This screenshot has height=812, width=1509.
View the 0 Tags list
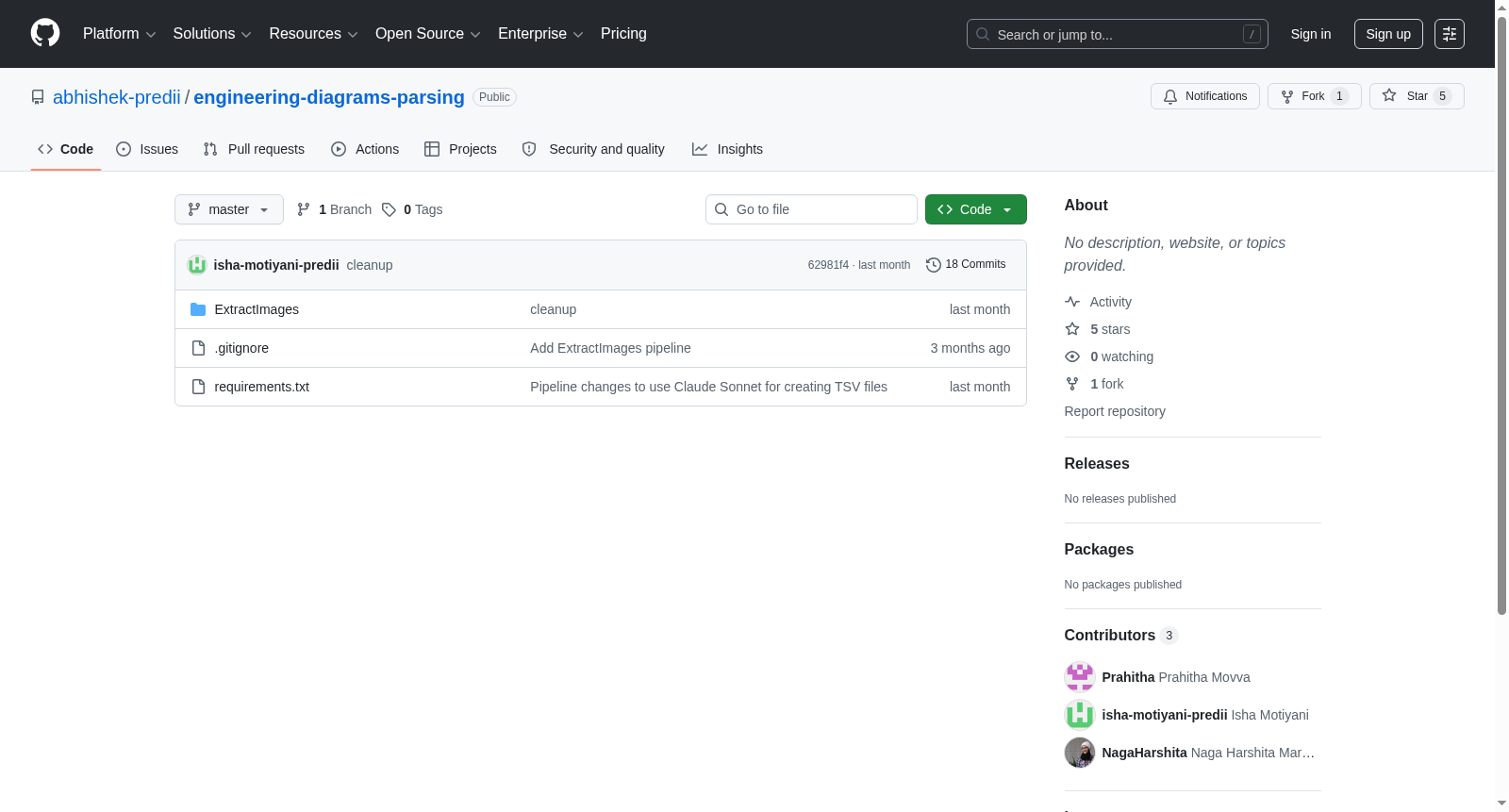pyautogui.click(x=412, y=209)
